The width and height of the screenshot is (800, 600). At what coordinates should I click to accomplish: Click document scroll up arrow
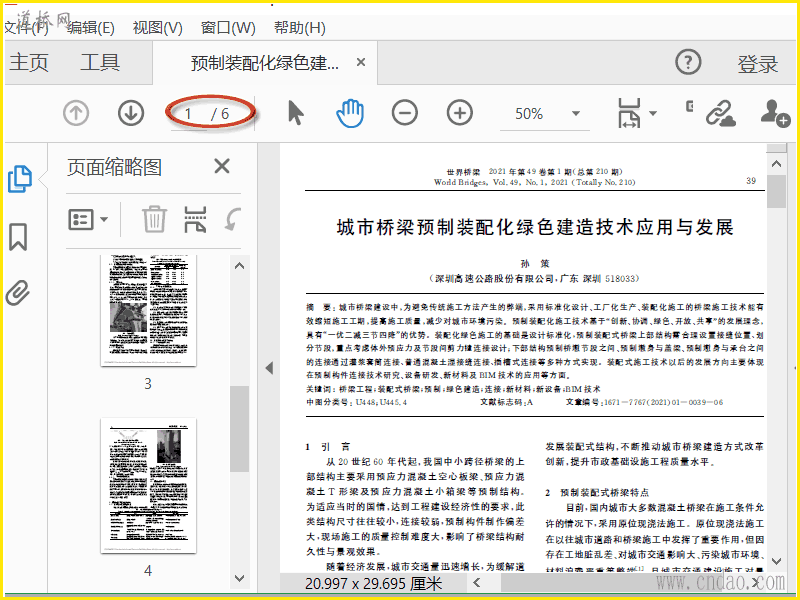[x=777, y=164]
